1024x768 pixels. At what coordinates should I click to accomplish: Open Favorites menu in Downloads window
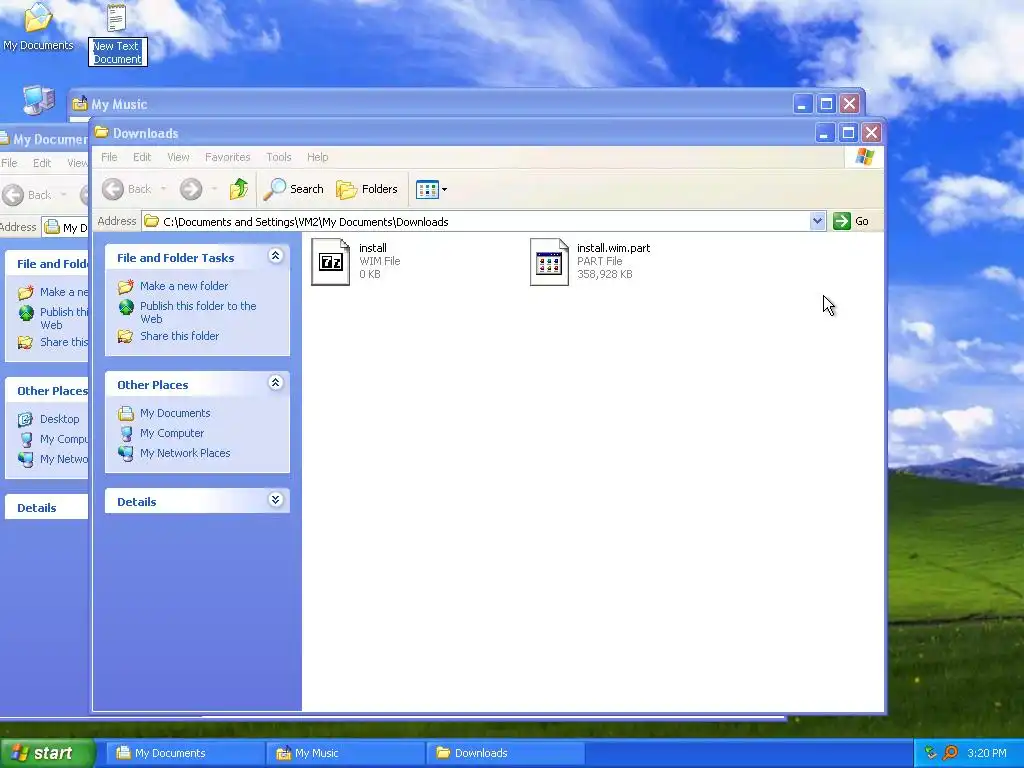pyautogui.click(x=227, y=157)
